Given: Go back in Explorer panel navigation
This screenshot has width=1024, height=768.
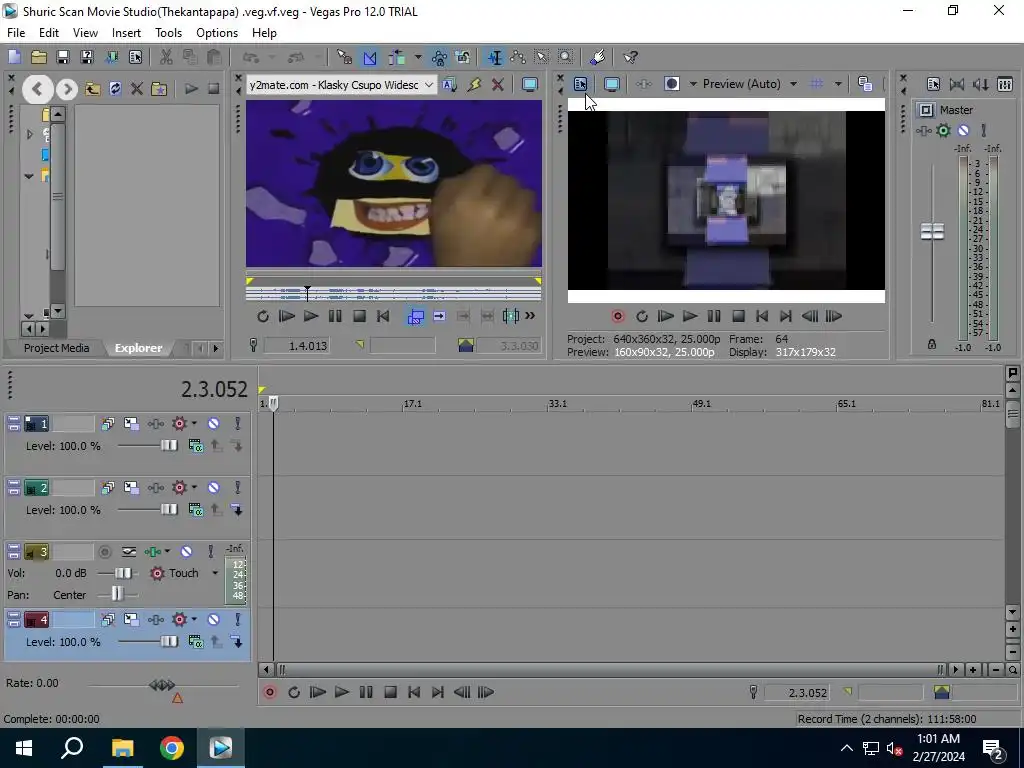Looking at the screenshot, I should [x=38, y=89].
